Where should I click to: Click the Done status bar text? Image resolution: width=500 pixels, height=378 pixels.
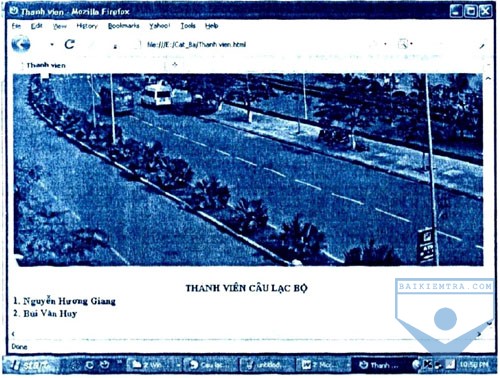(x=19, y=347)
